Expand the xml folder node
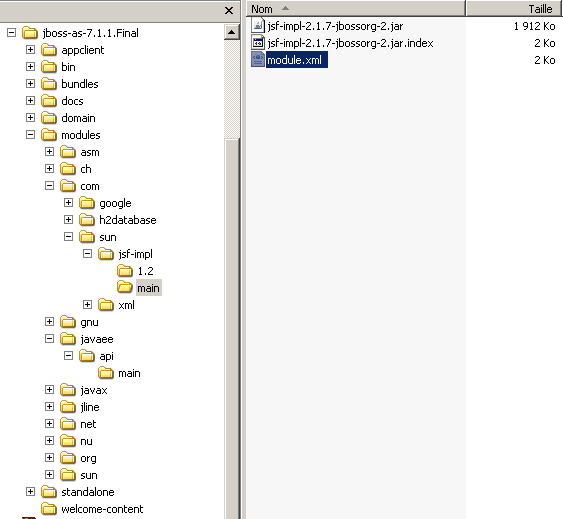This screenshot has width=563, height=519. point(88,305)
